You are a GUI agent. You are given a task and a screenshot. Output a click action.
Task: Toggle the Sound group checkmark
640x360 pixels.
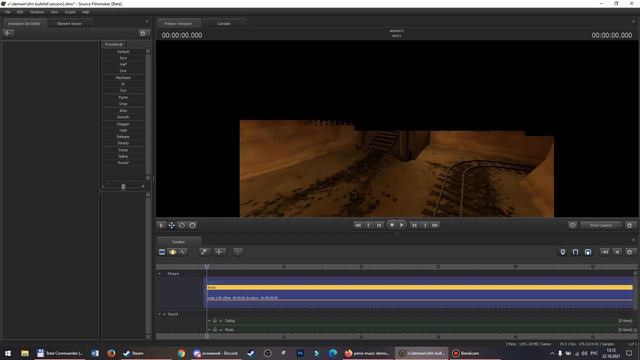pyautogui.click(x=164, y=314)
